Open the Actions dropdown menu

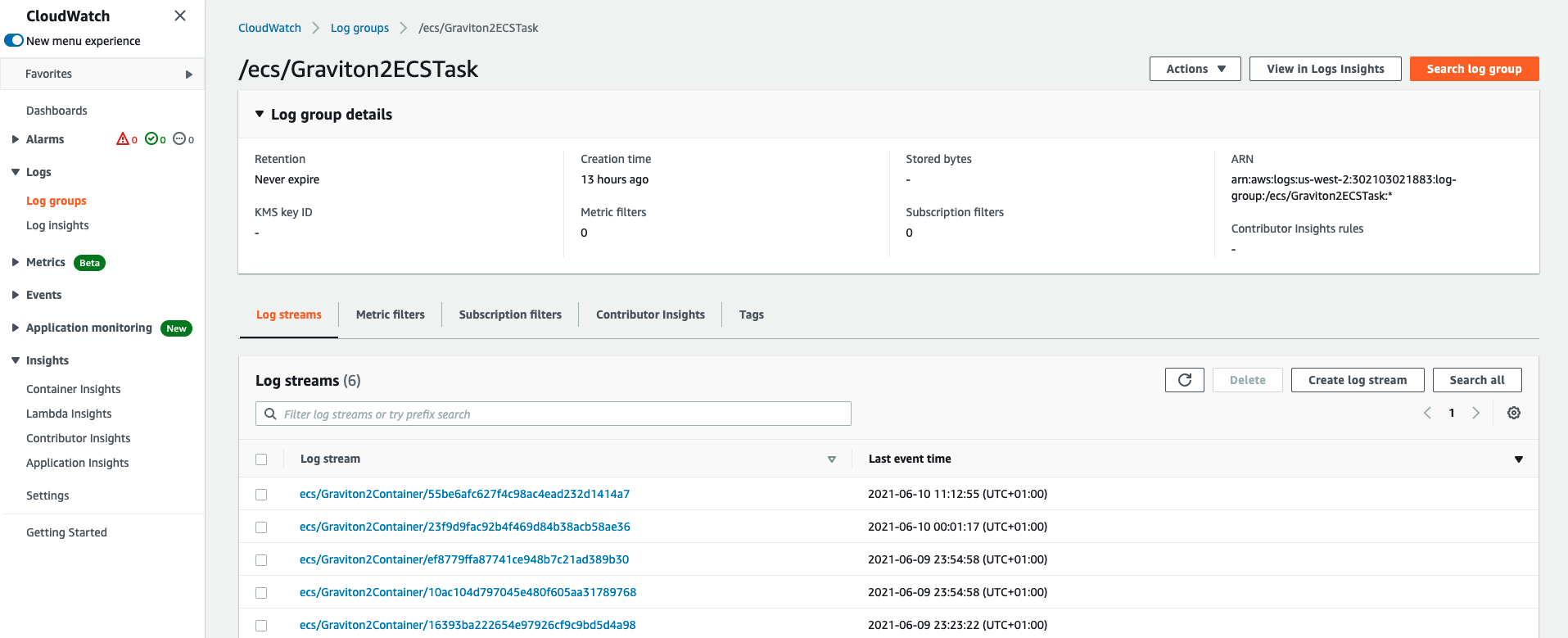coord(1195,69)
